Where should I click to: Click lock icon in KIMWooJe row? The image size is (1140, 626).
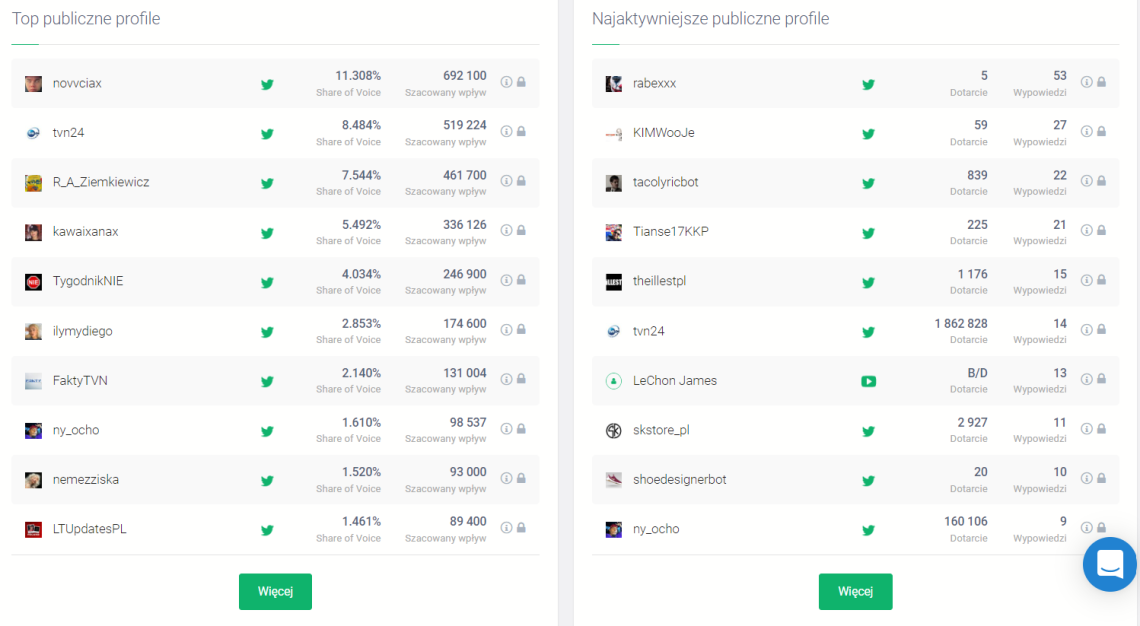[x=1101, y=132]
